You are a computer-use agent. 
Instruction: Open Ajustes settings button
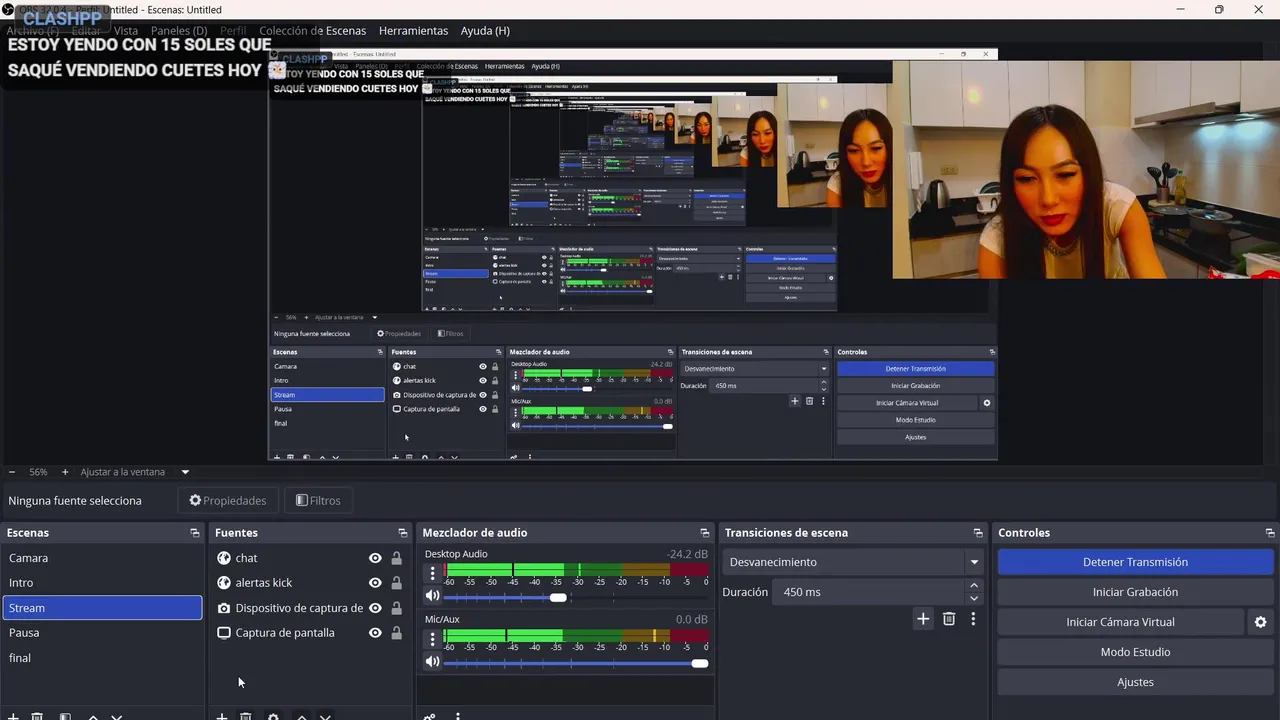coord(1135,682)
